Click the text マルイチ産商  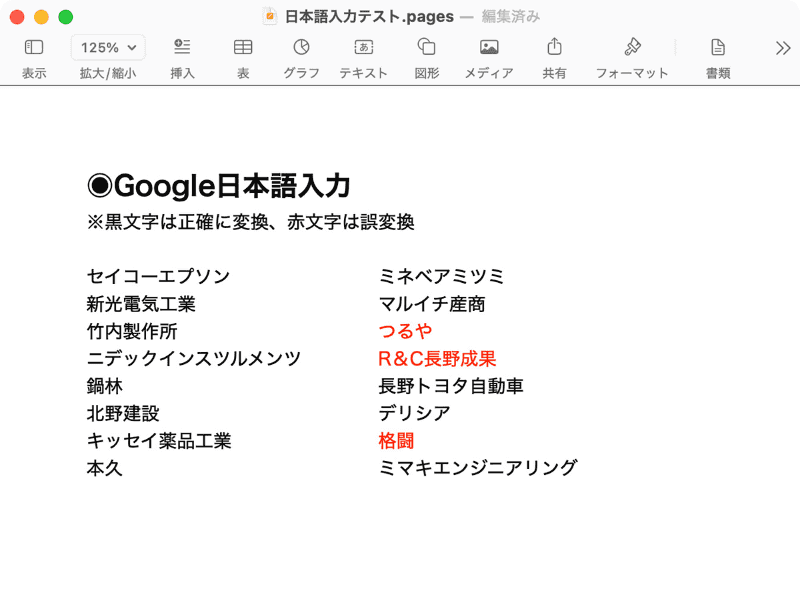[x=432, y=304]
